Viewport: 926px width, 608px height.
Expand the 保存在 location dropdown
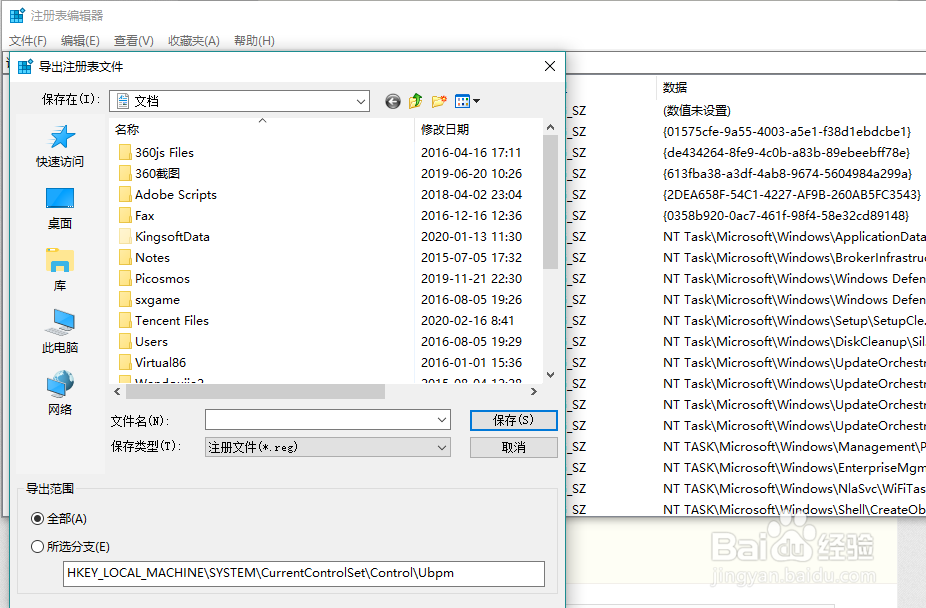tap(361, 102)
